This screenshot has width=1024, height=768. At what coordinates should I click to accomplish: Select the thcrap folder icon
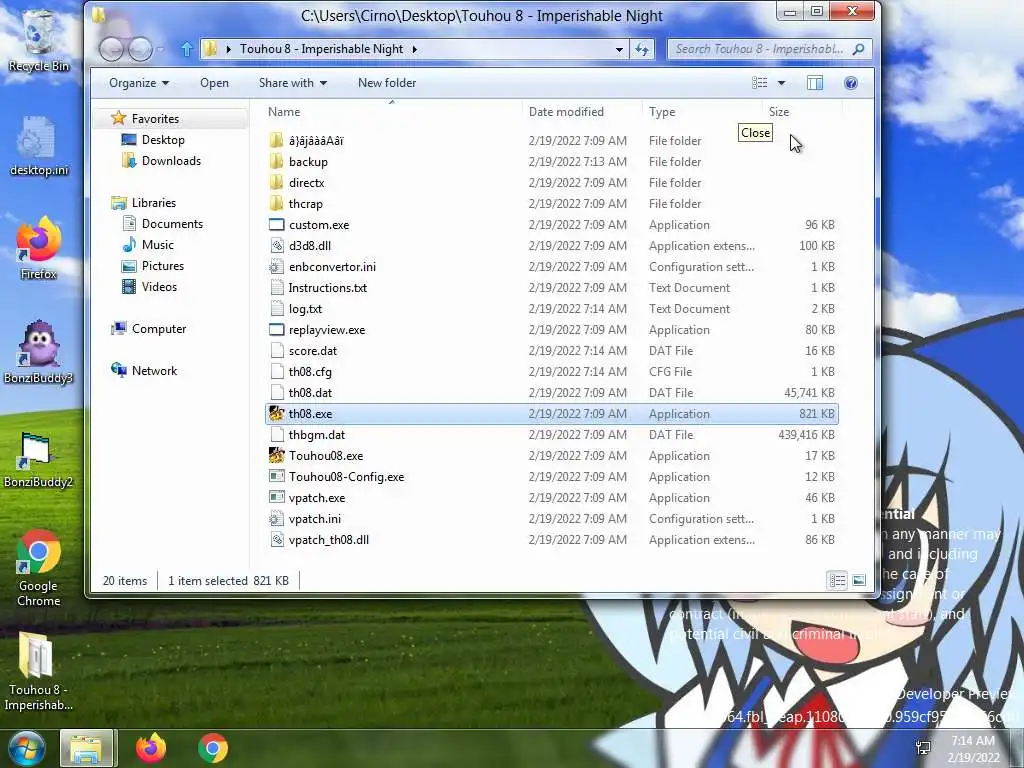pos(277,203)
